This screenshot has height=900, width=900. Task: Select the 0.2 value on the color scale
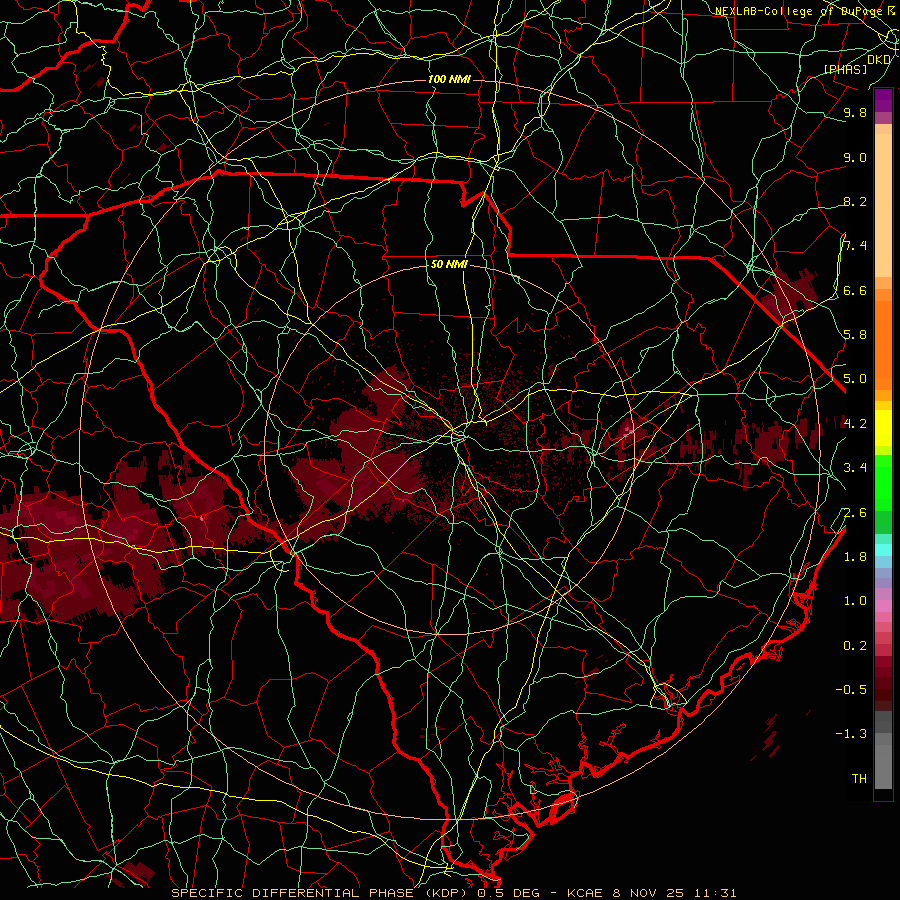coord(855,646)
